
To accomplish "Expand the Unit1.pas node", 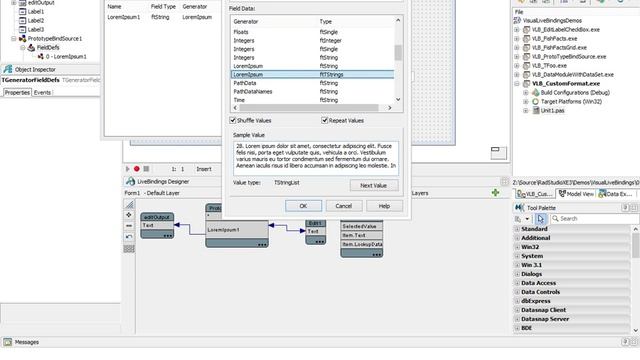I will [526, 110].
